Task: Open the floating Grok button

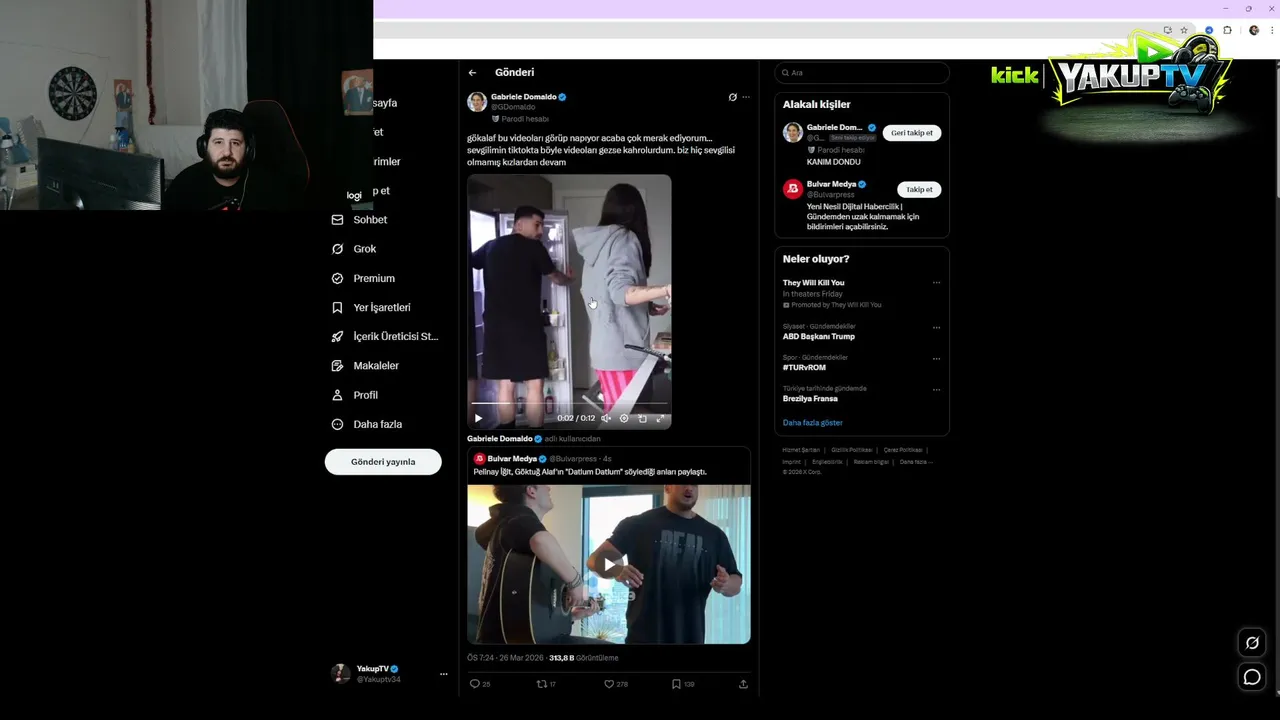Action: pyautogui.click(x=1252, y=642)
